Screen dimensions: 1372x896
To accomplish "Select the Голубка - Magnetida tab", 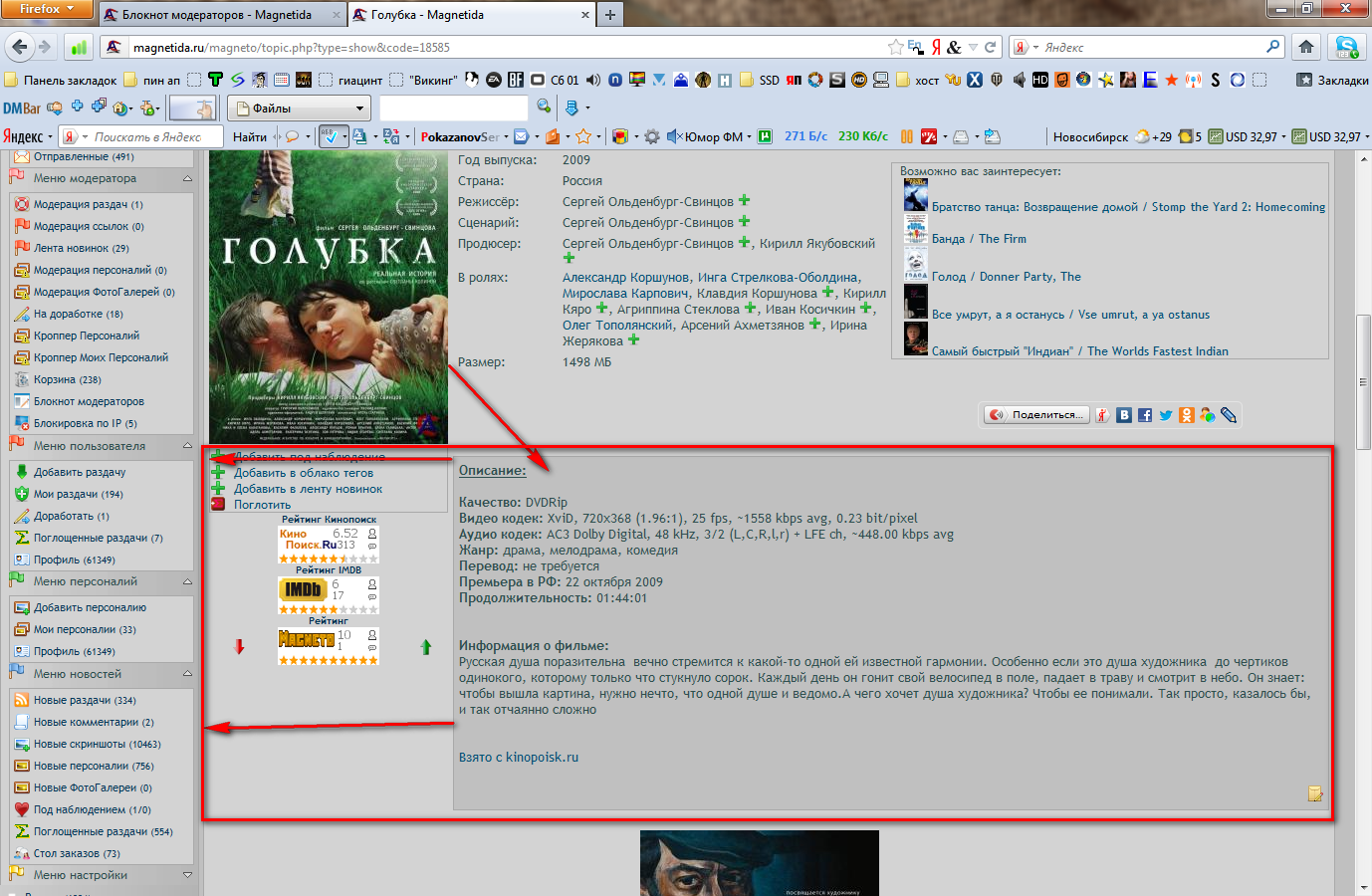I will 427,15.
